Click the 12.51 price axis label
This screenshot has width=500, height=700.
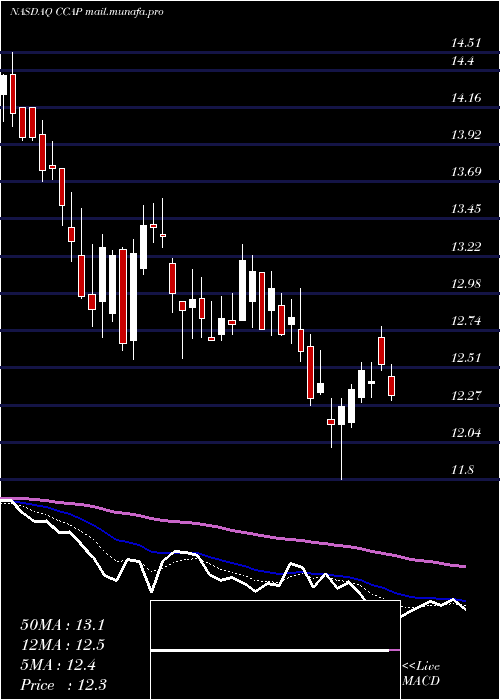point(466,358)
